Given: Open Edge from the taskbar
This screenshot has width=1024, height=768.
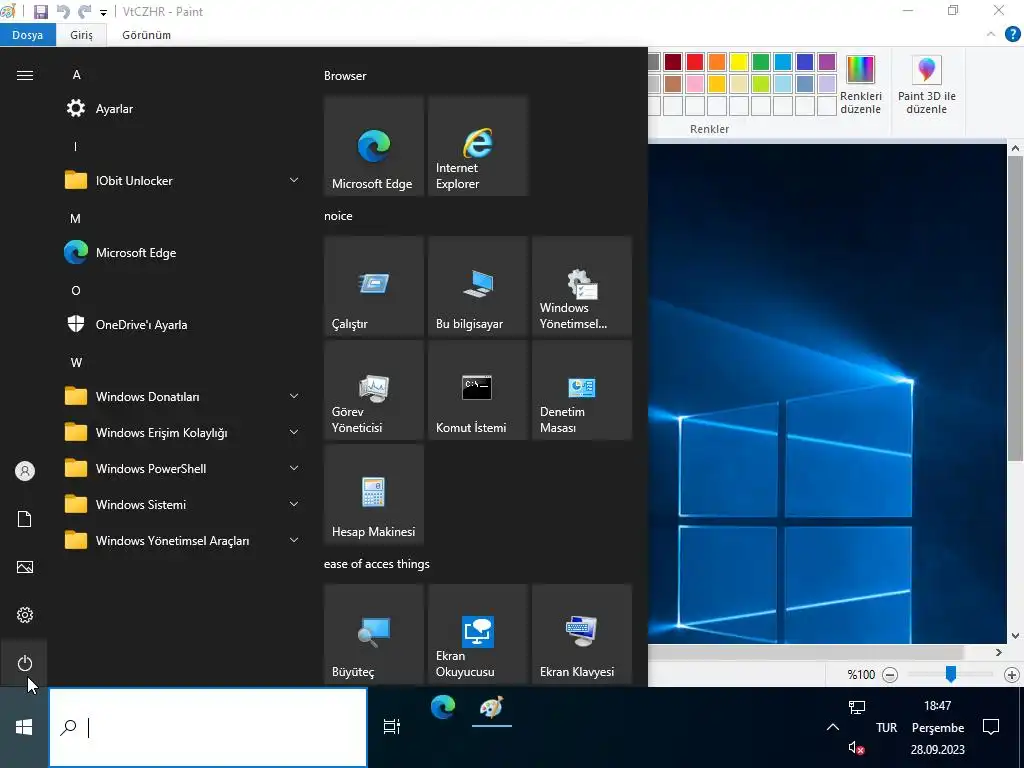Looking at the screenshot, I should tap(442, 707).
